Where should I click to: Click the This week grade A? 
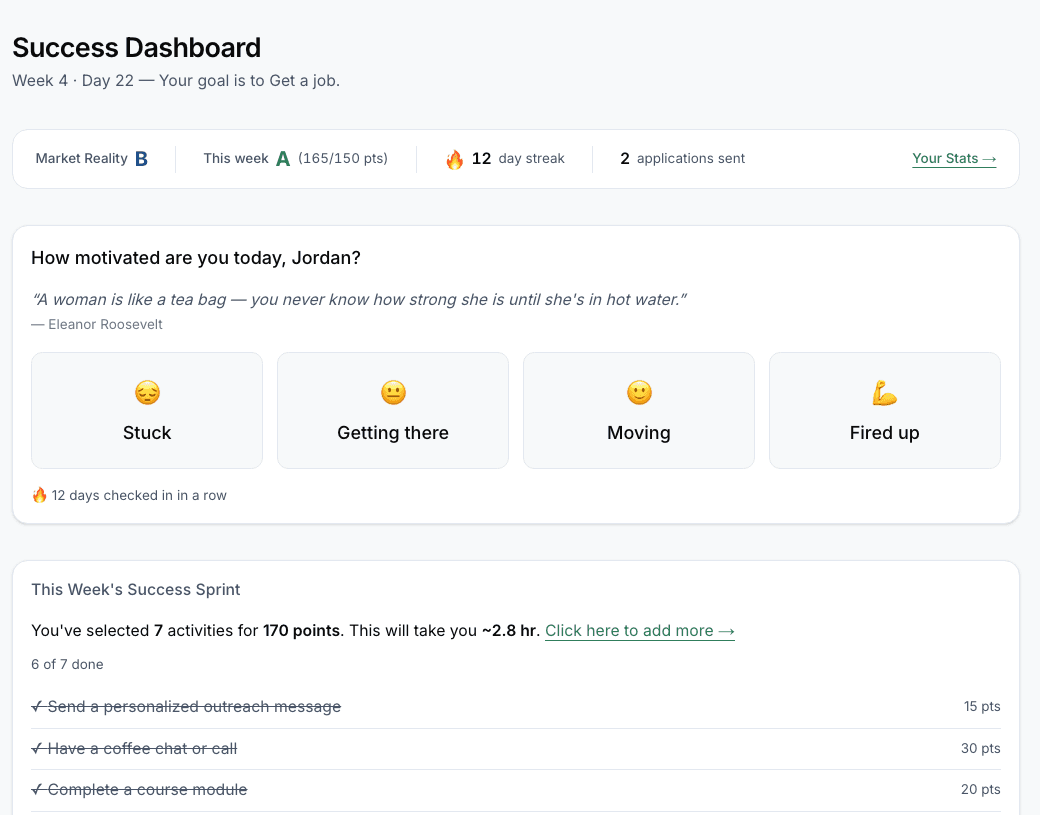(283, 159)
